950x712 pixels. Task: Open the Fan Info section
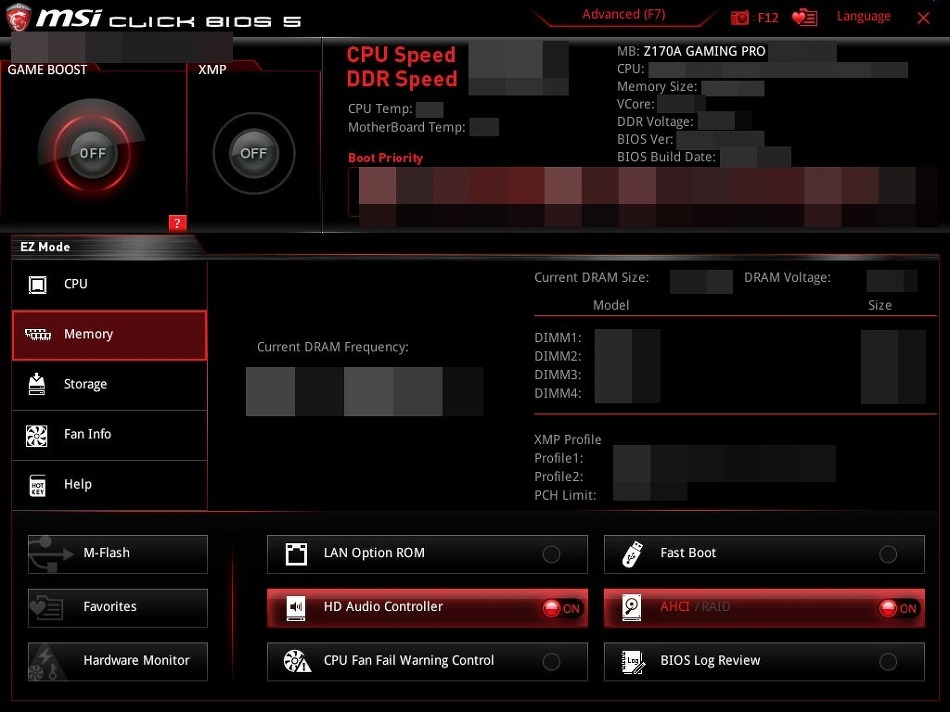click(109, 435)
